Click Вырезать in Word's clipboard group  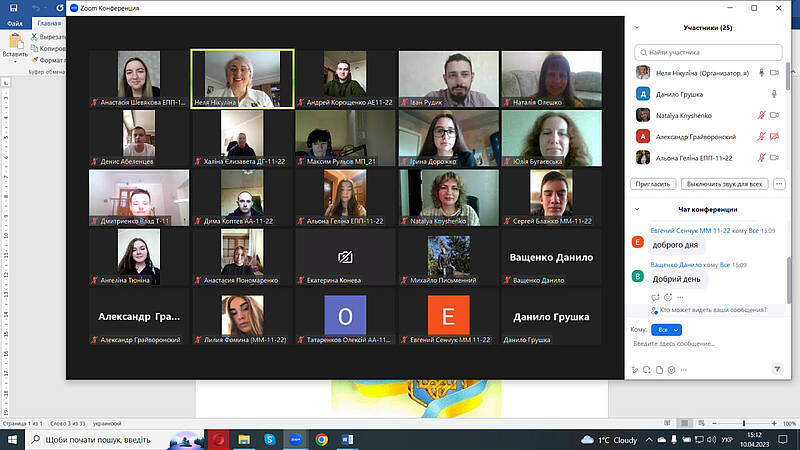(48, 37)
